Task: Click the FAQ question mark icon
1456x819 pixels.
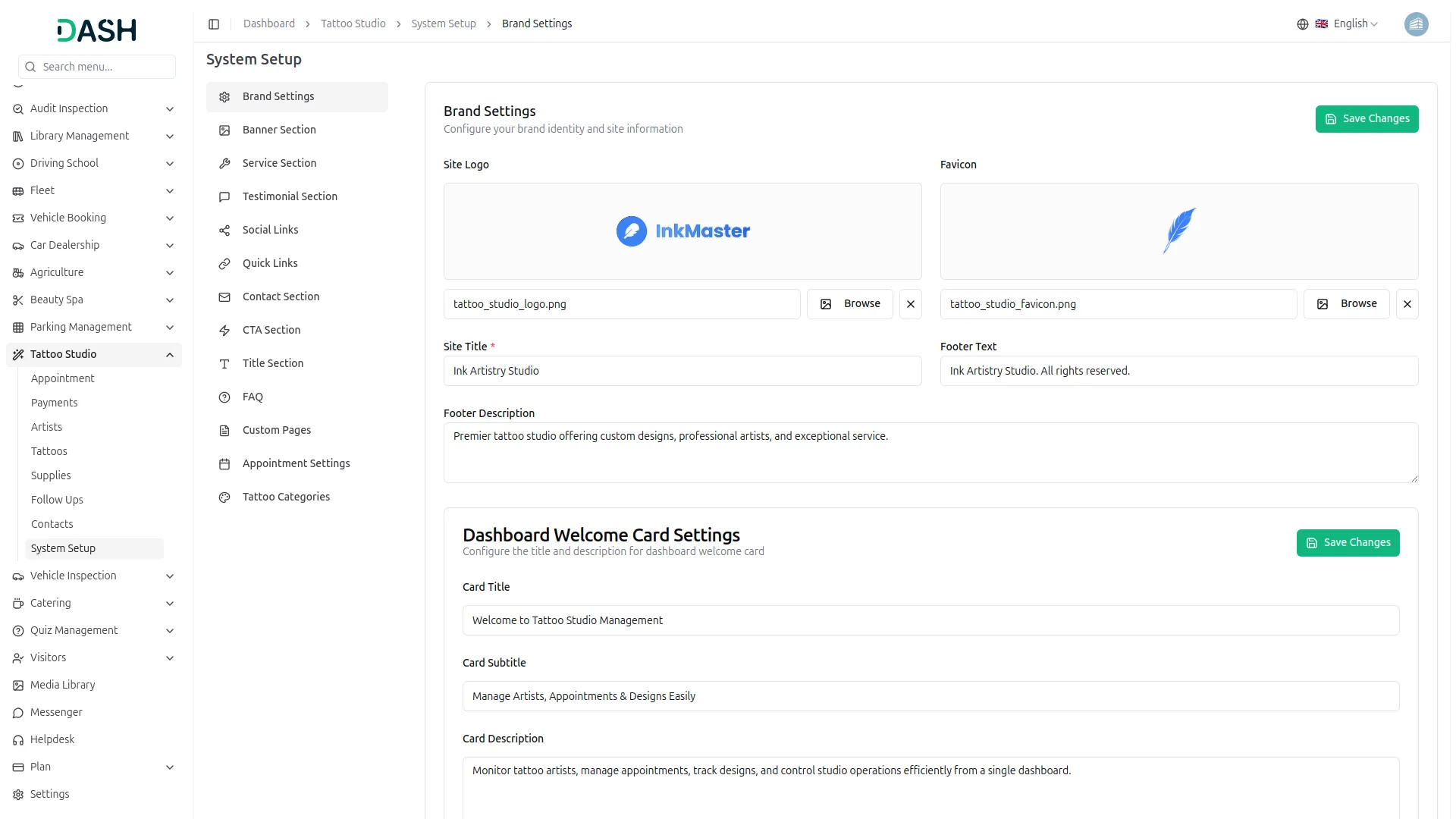Action: pyautogui.click(x=224, y=397)
